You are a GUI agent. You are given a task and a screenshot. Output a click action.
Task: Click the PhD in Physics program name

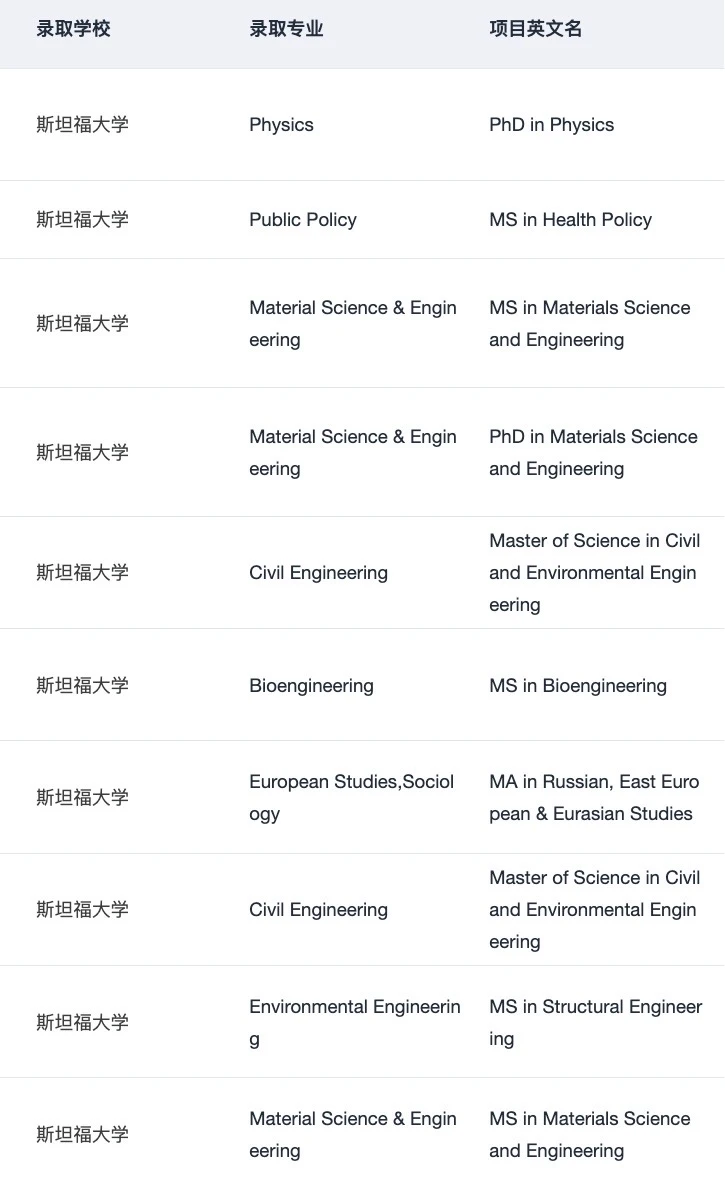(x=551, y=125)
